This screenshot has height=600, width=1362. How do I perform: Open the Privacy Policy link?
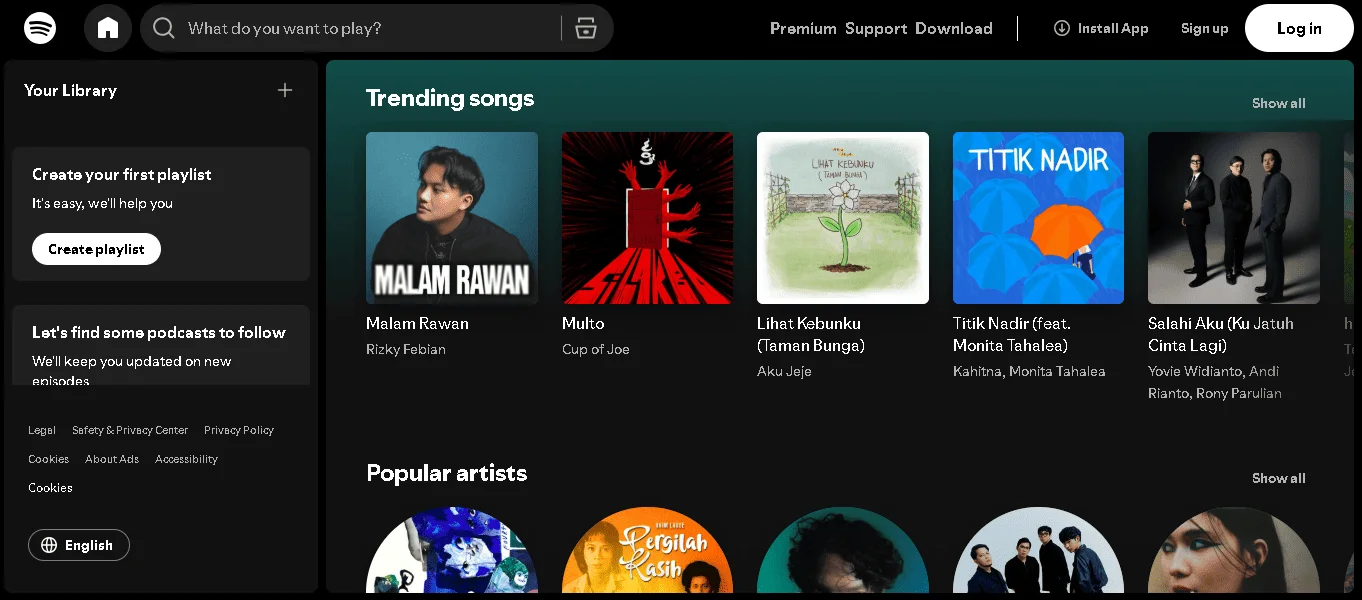[x=239, y=430]
